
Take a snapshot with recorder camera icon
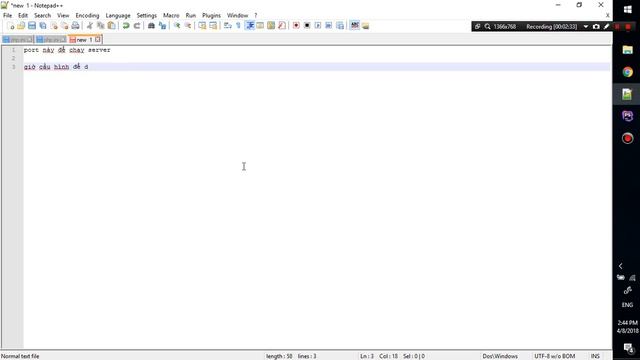pos(596,27)
